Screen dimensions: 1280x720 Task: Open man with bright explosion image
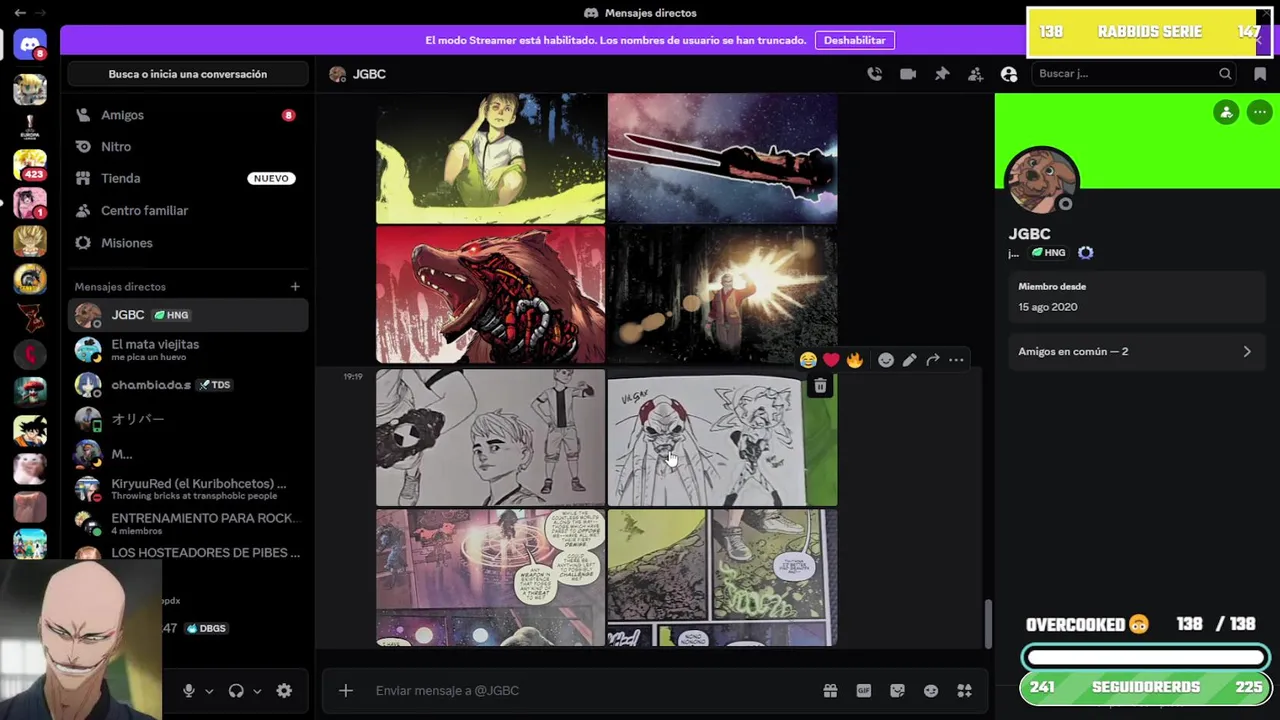pos(723,295)
